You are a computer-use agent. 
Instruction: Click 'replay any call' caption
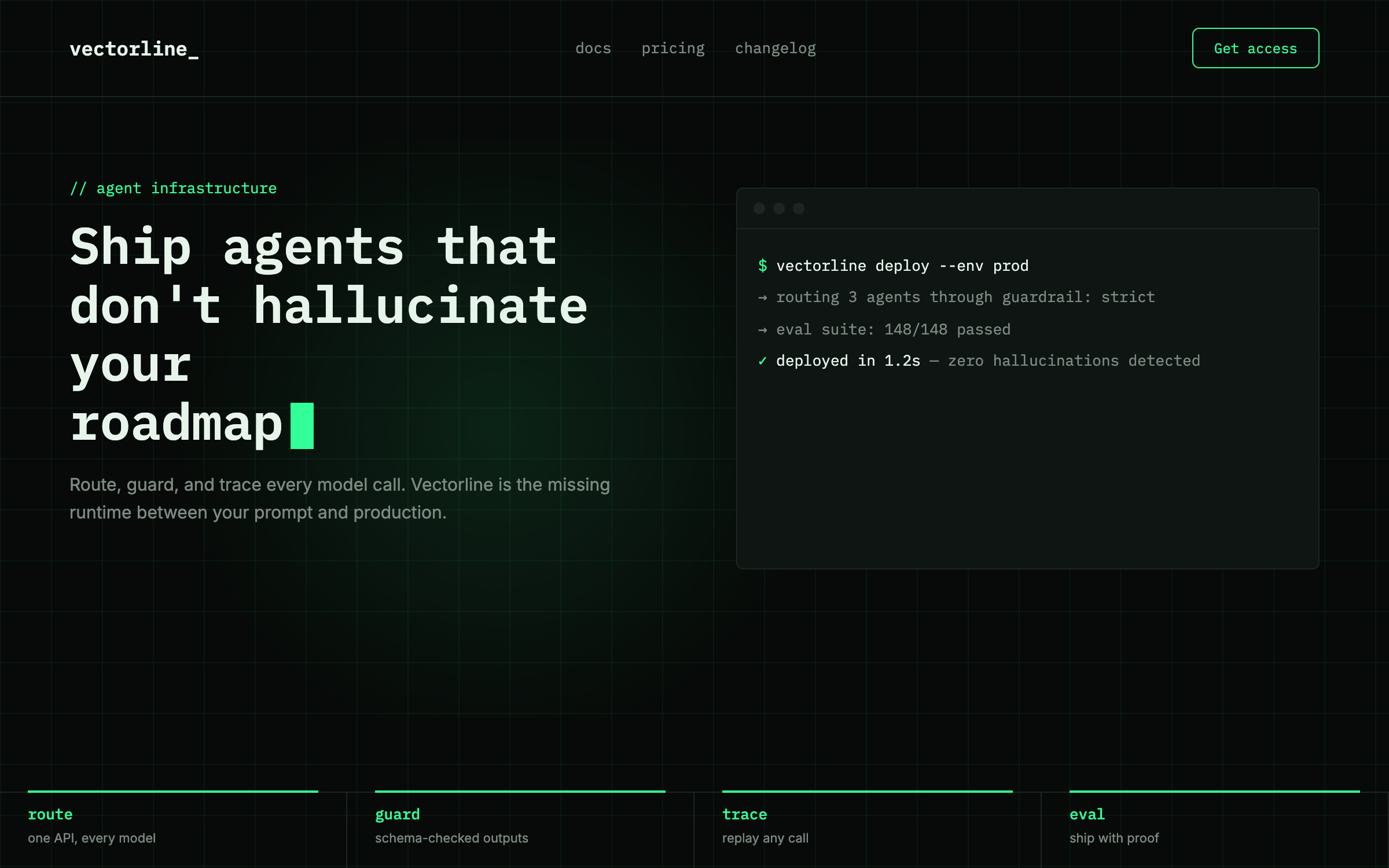pyautogui.click(x=765, y=838)
